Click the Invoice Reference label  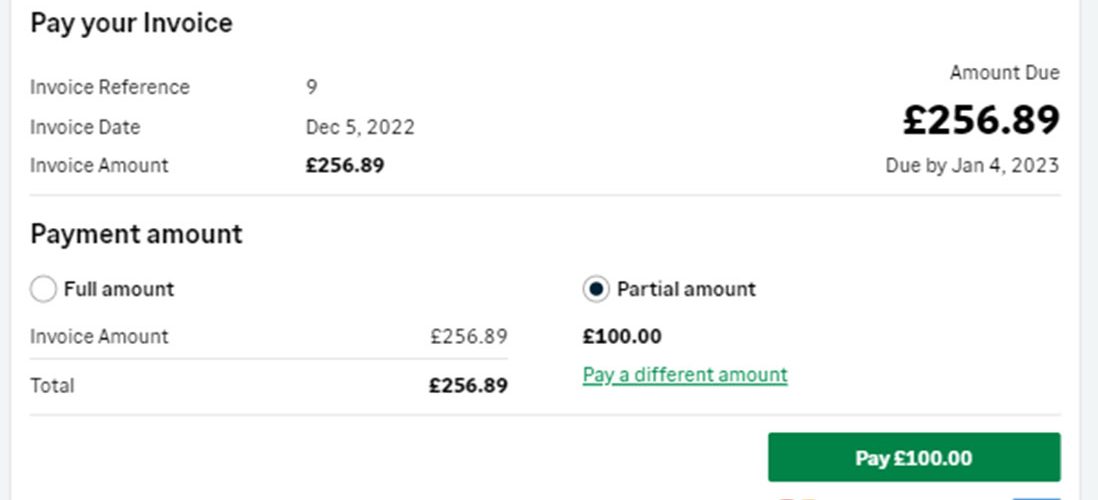coord(109,88)
